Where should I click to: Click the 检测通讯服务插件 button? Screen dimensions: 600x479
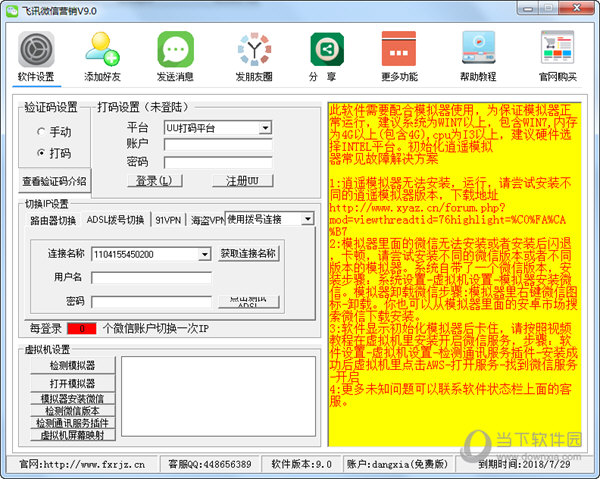[x=72, y=423]
